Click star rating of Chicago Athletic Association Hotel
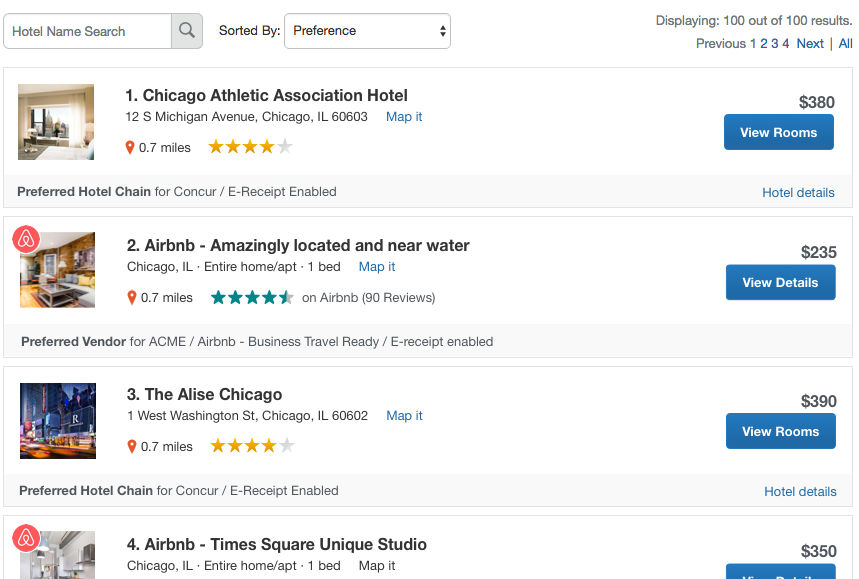 250,147
